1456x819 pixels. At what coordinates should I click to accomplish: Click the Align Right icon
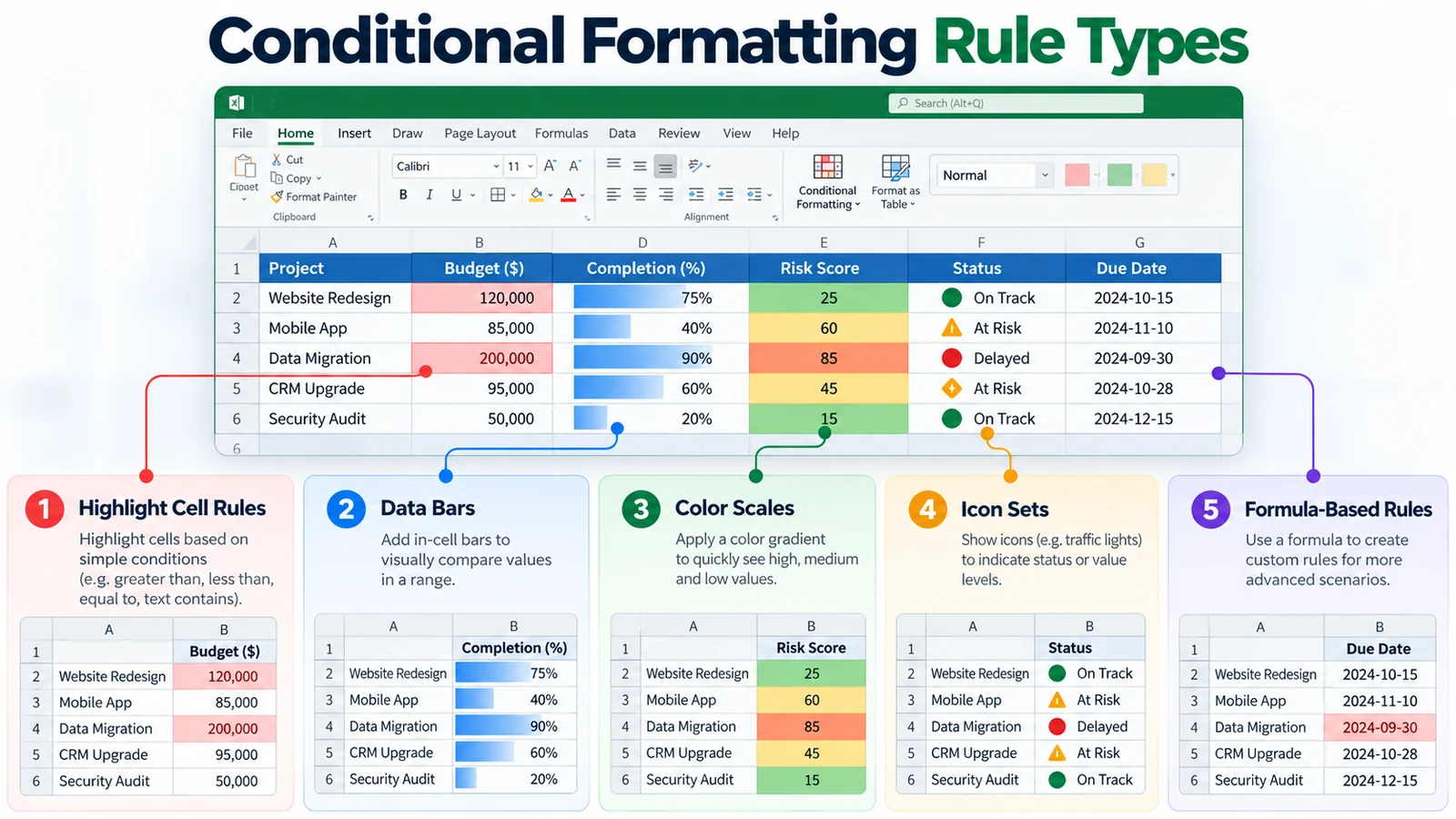tap(666, 195)
